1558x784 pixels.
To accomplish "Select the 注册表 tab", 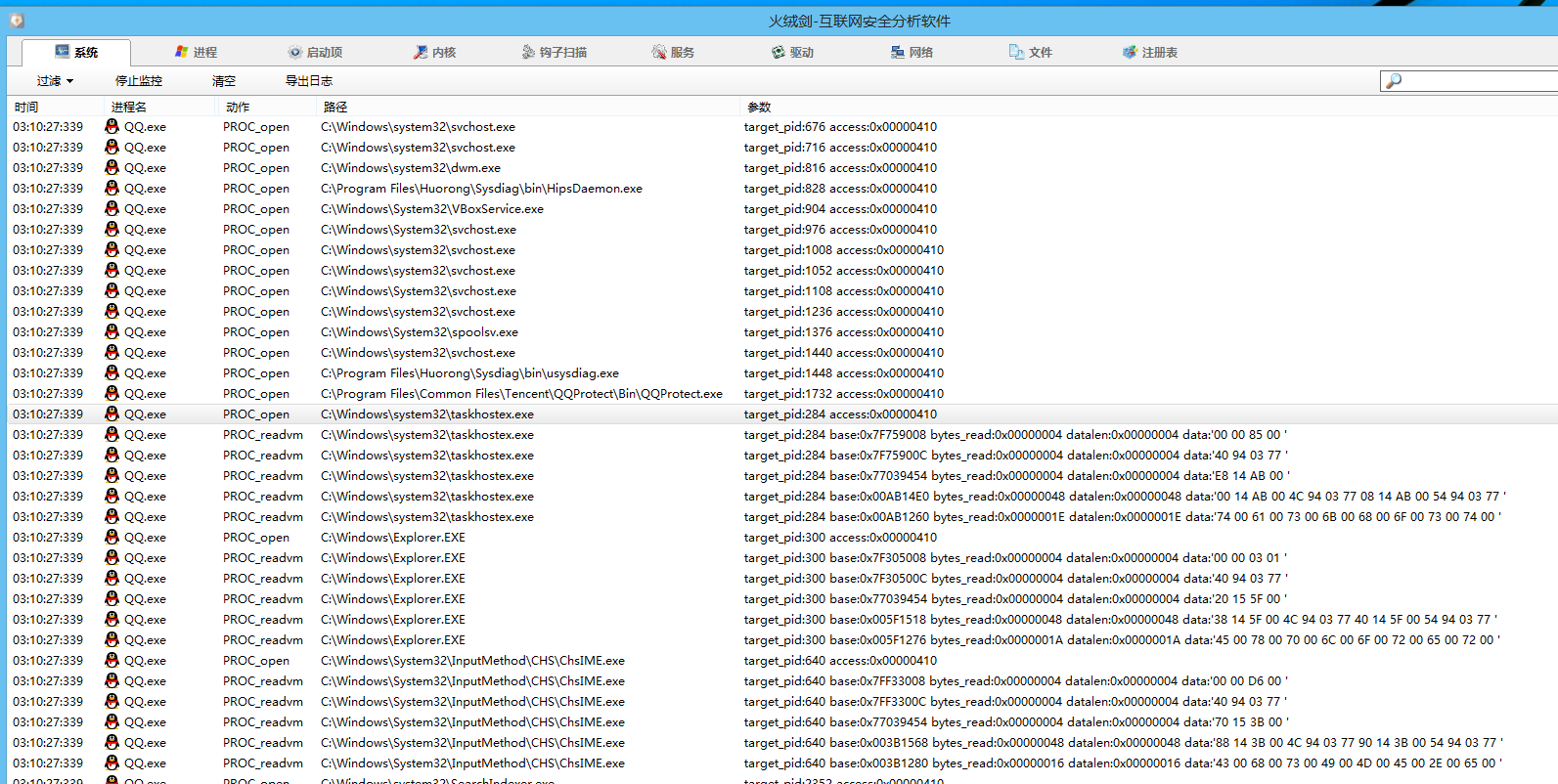I will point(1150,52).
